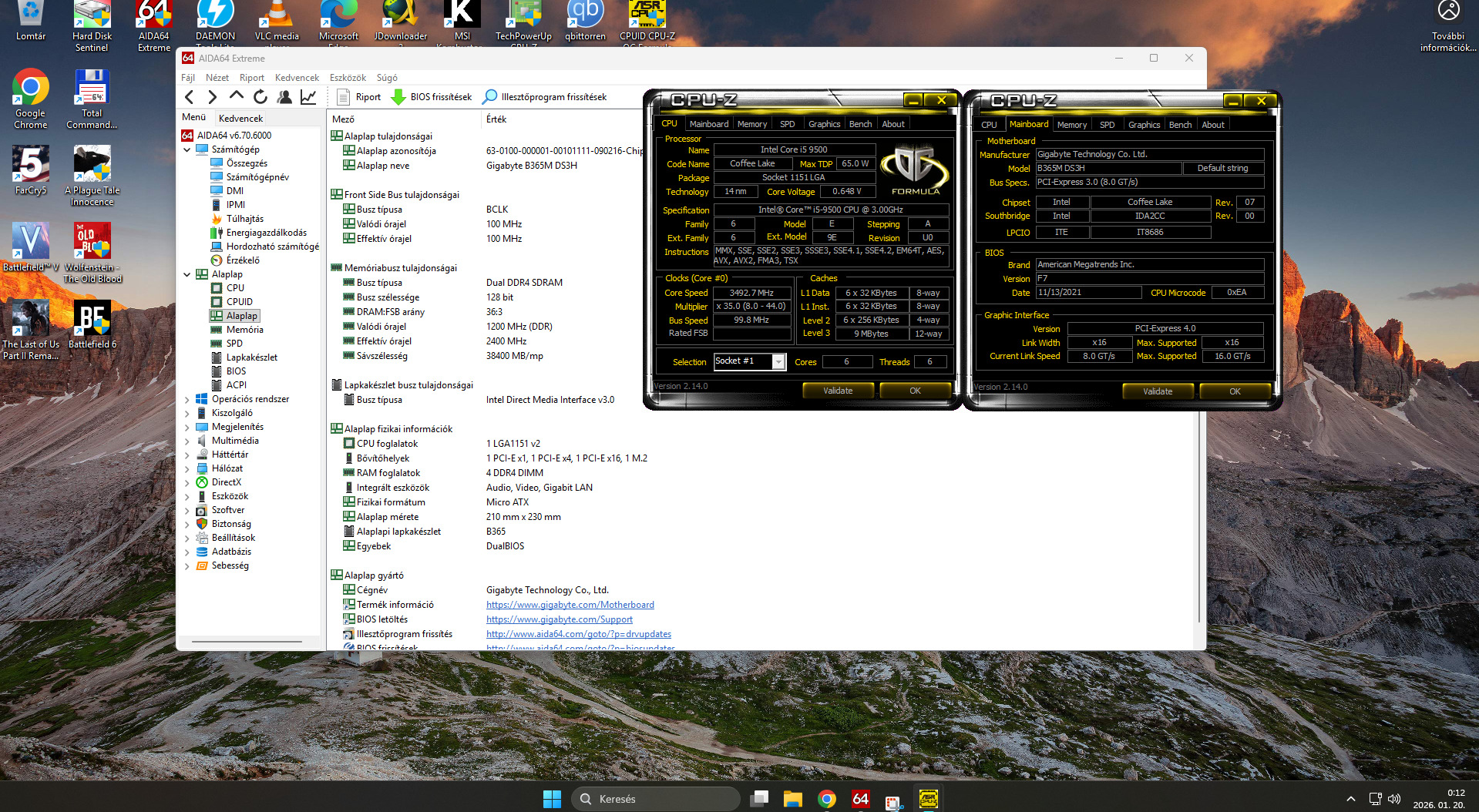Viewport: 1479px width, 812px height.
Task: Select the FarCry5 desktop icon
Action: 31,169
